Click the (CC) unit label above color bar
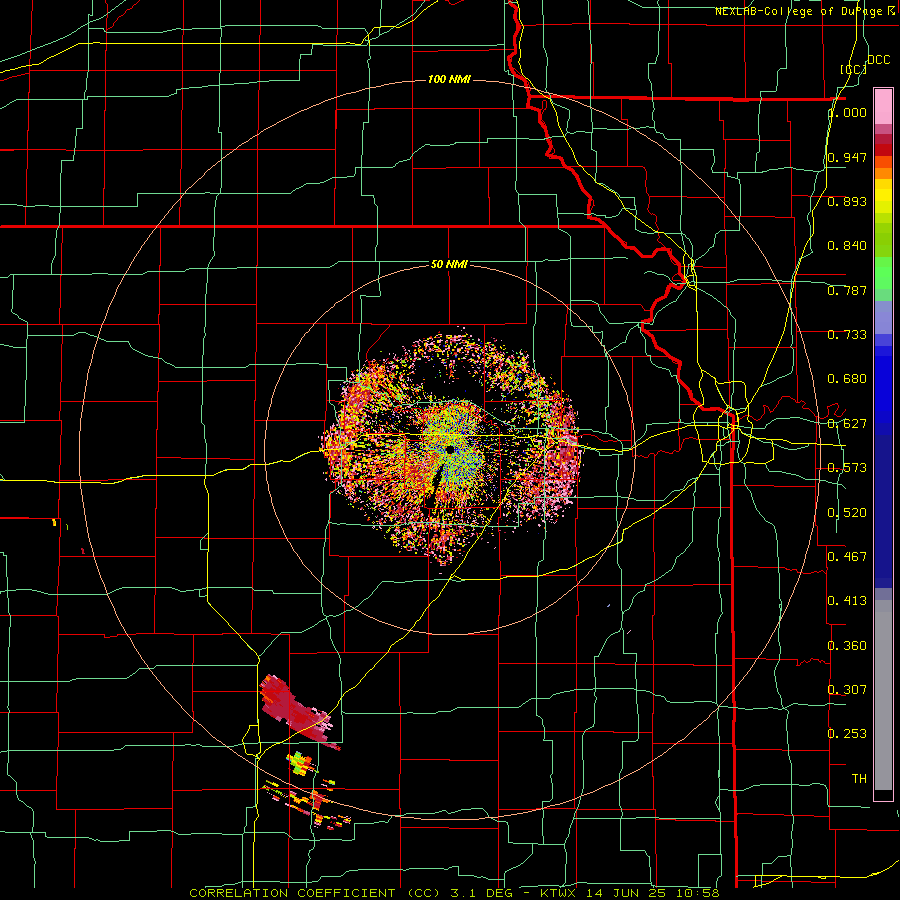This screenshot has width=900, height=900. pyautogui.click(x=854, y=69)
